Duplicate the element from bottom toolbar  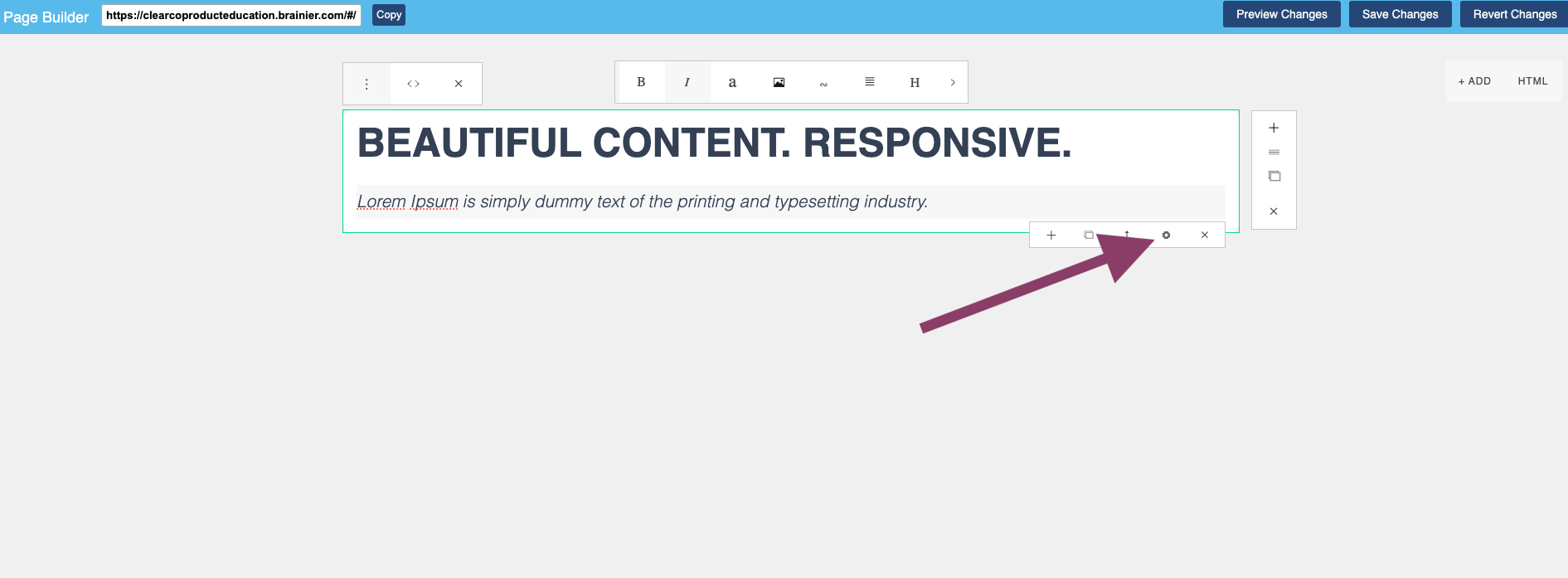pyautogui.click(x=1089, y=236)
